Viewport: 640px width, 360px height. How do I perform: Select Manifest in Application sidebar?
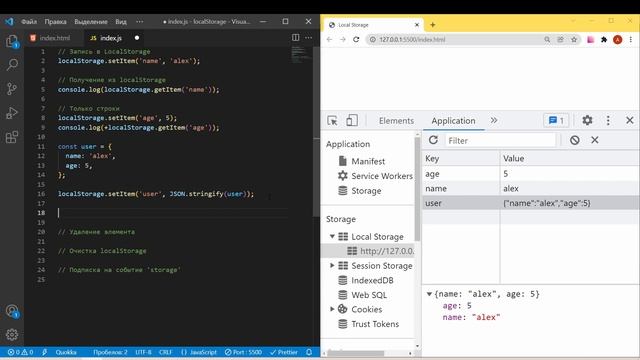pos(368,161)
